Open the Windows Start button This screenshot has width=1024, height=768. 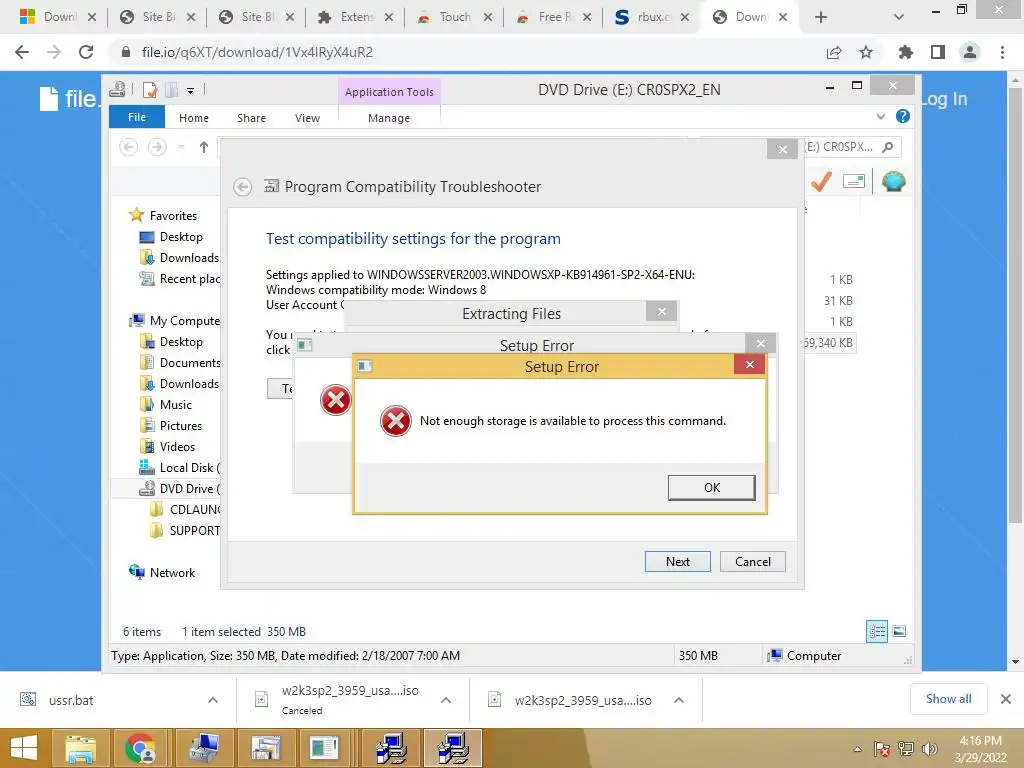(x=24, y=748)
